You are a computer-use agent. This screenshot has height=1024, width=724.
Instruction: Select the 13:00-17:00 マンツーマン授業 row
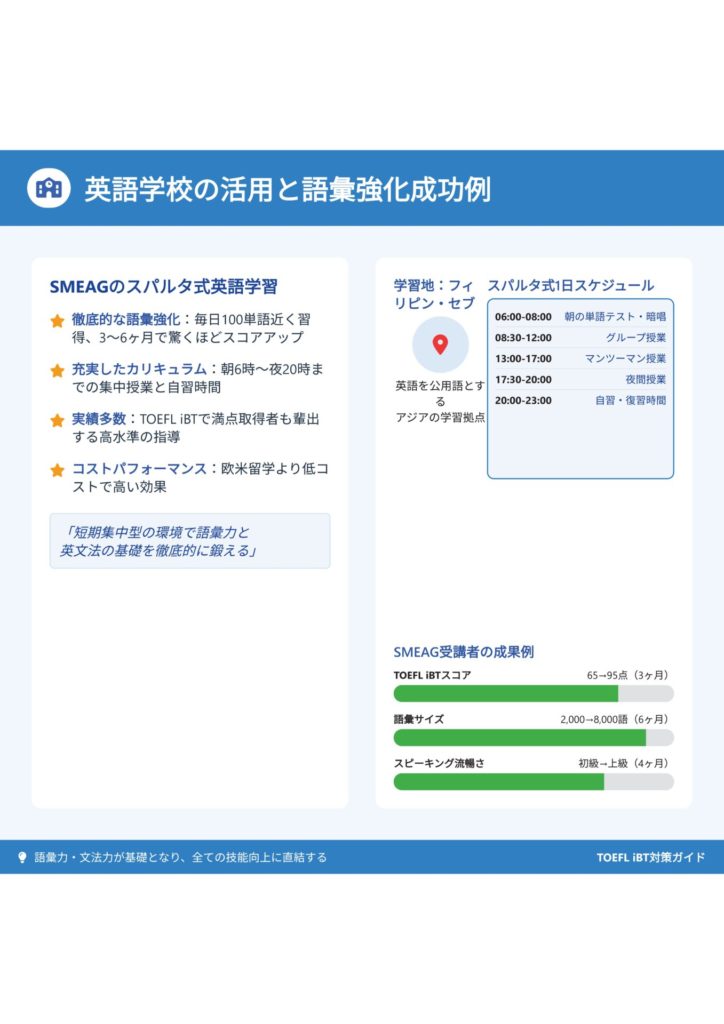click(x=580, y=359)
